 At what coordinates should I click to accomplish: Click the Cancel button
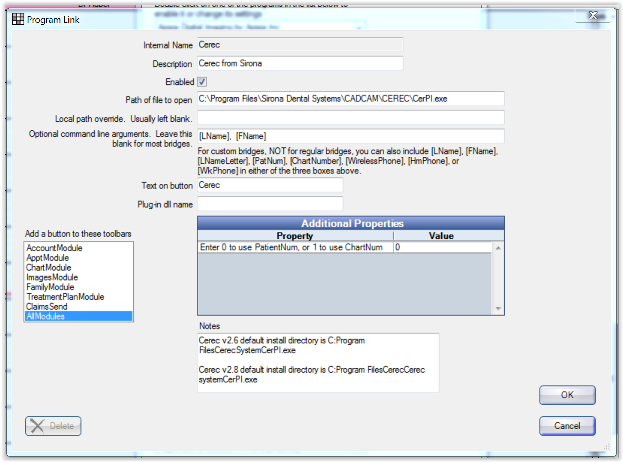(567, 426)
